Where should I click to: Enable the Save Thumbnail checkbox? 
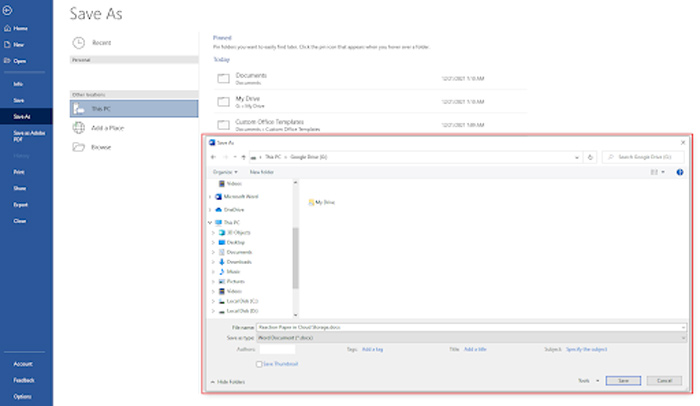coord(259,364)
